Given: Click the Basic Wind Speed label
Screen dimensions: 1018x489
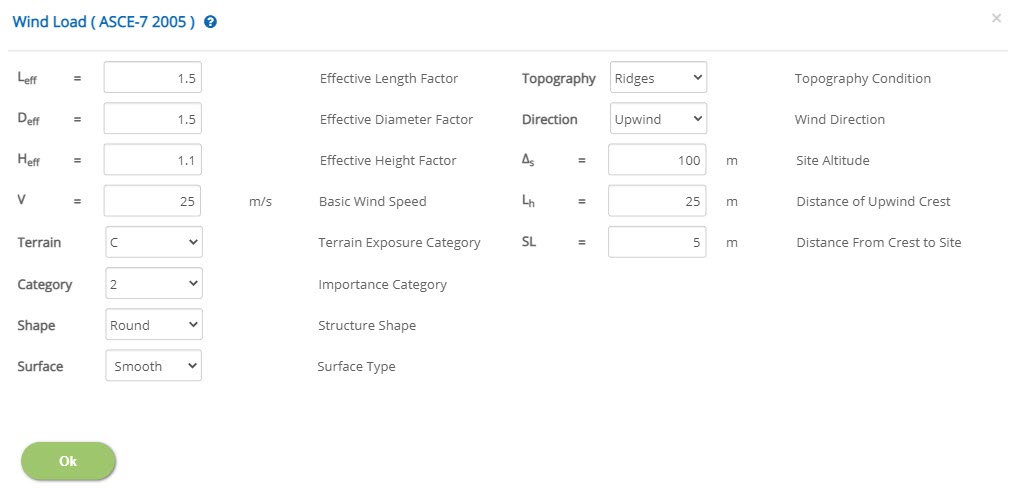Looking at the screenshot, I should pyautogui.click(x=372, y=201).
